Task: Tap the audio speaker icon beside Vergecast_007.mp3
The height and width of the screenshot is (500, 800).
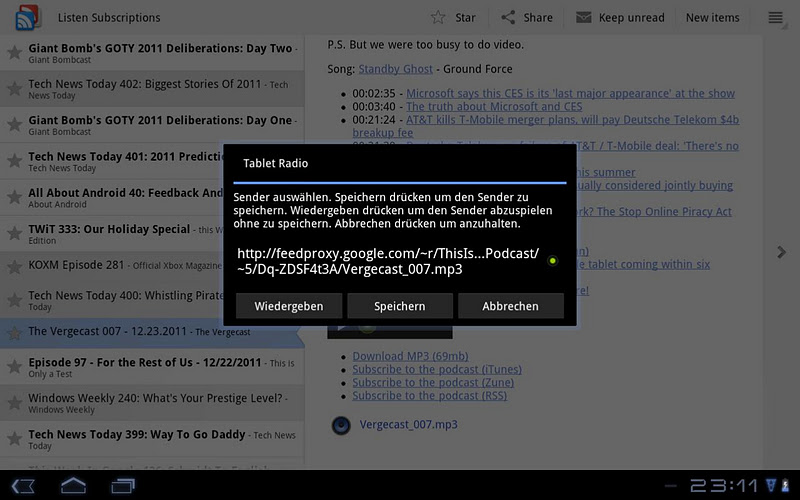Action: [x=341, y=425]
